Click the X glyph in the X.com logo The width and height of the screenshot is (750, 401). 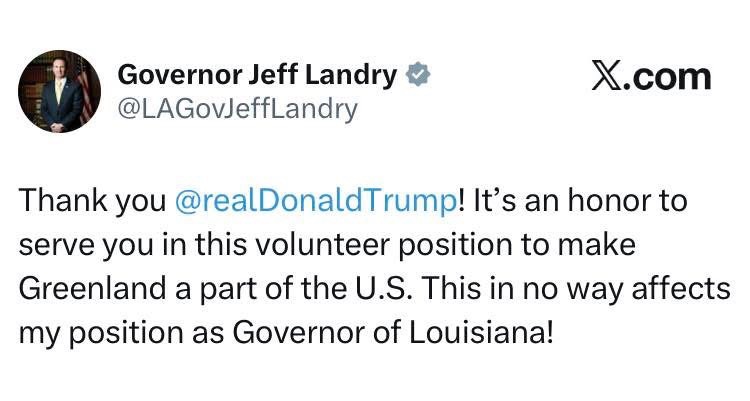point(607,77)
